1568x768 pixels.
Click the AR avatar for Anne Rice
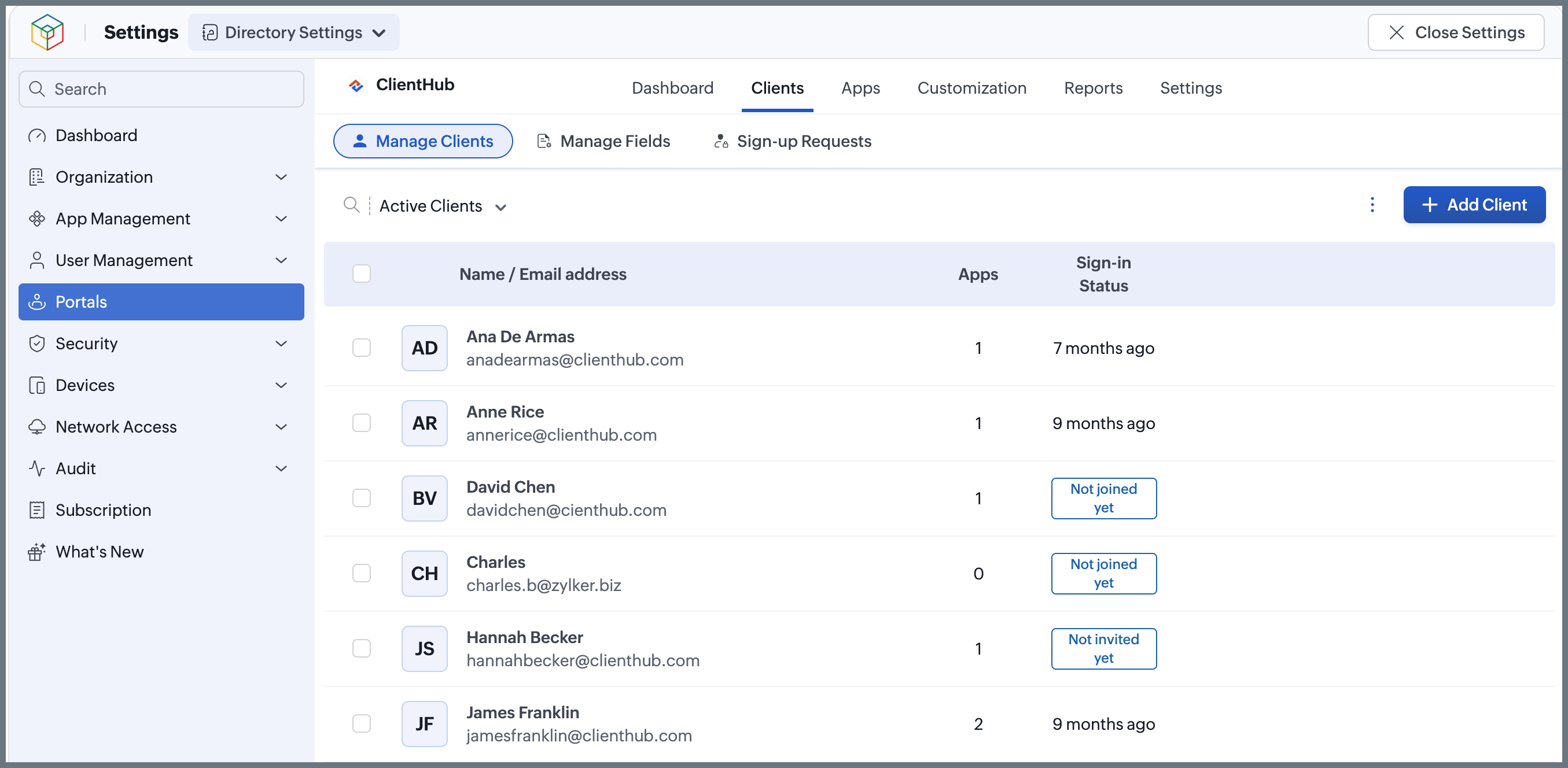[x=424, y=423]
